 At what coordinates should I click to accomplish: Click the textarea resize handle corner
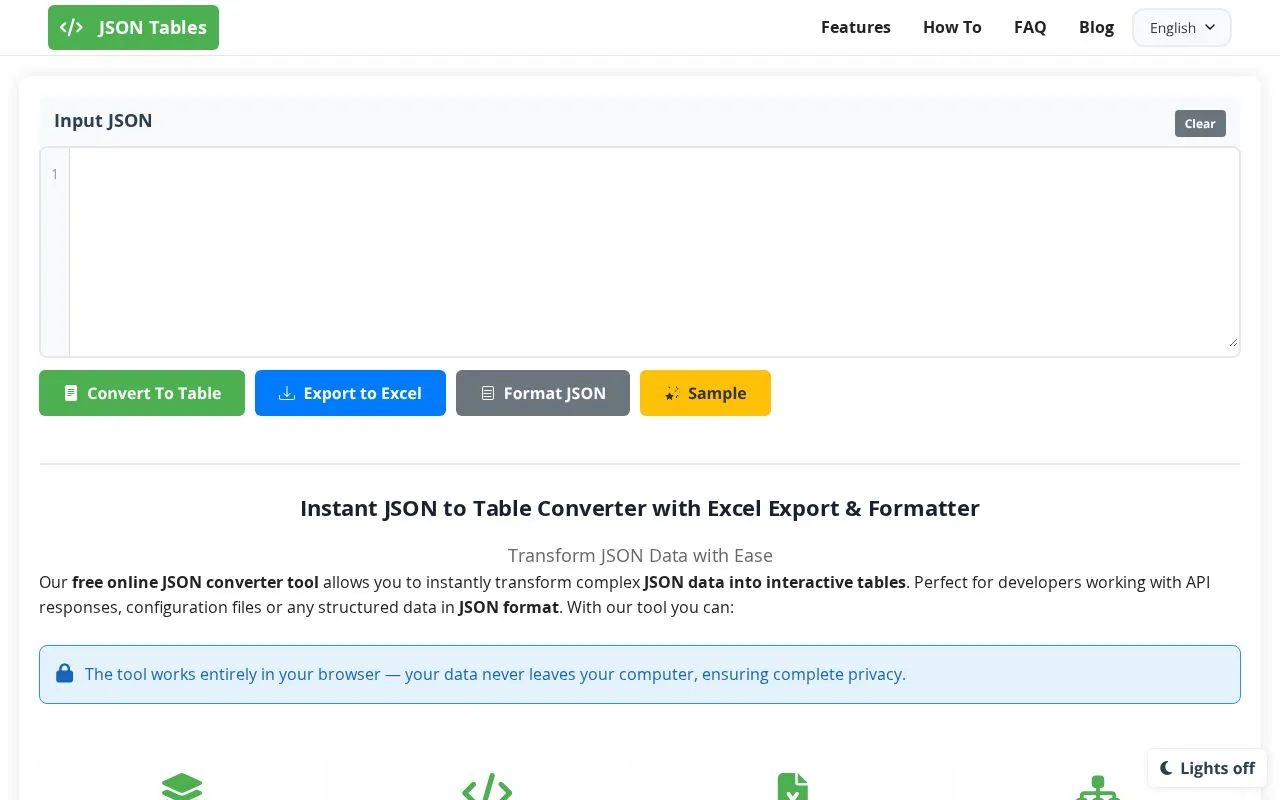click(x=1232, y=341)
